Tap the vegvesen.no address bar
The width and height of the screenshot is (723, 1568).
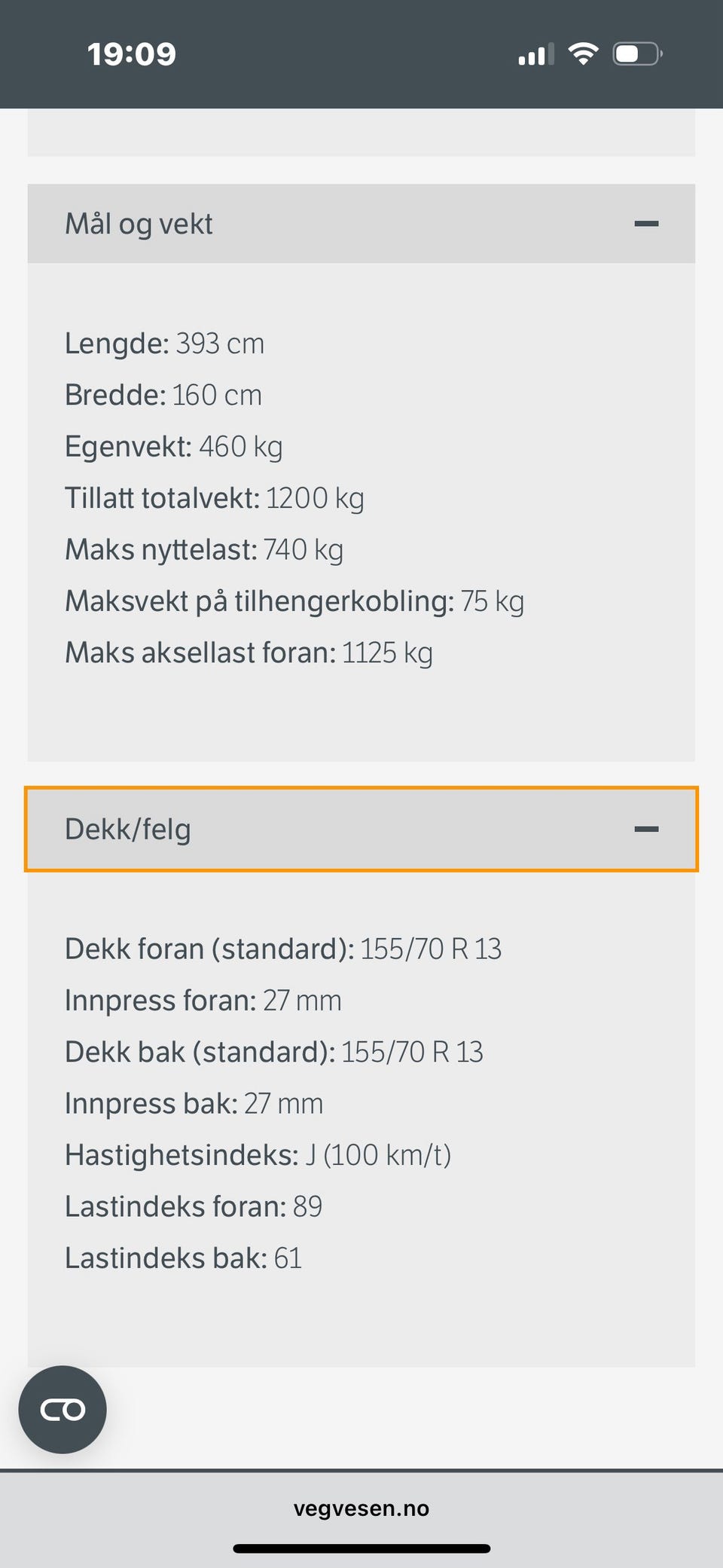361,1508
